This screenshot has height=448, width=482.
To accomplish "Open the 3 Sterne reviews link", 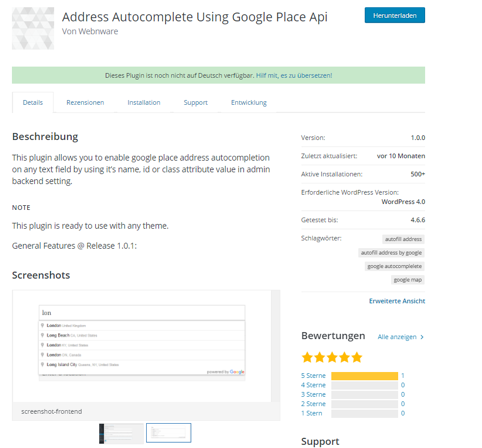I will 313,394.
